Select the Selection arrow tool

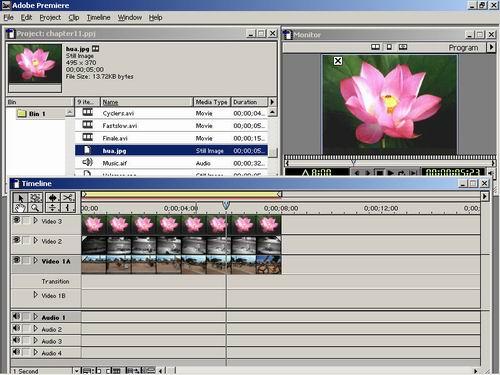20,198
